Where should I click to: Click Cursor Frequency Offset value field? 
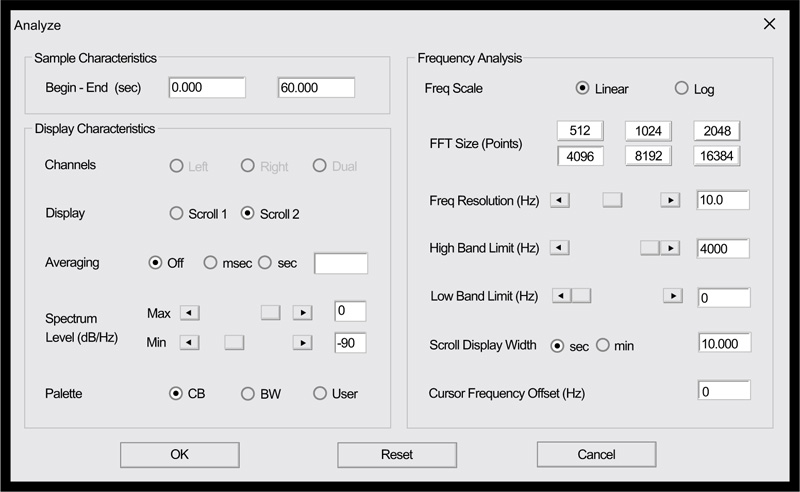[x=724, y=390]
